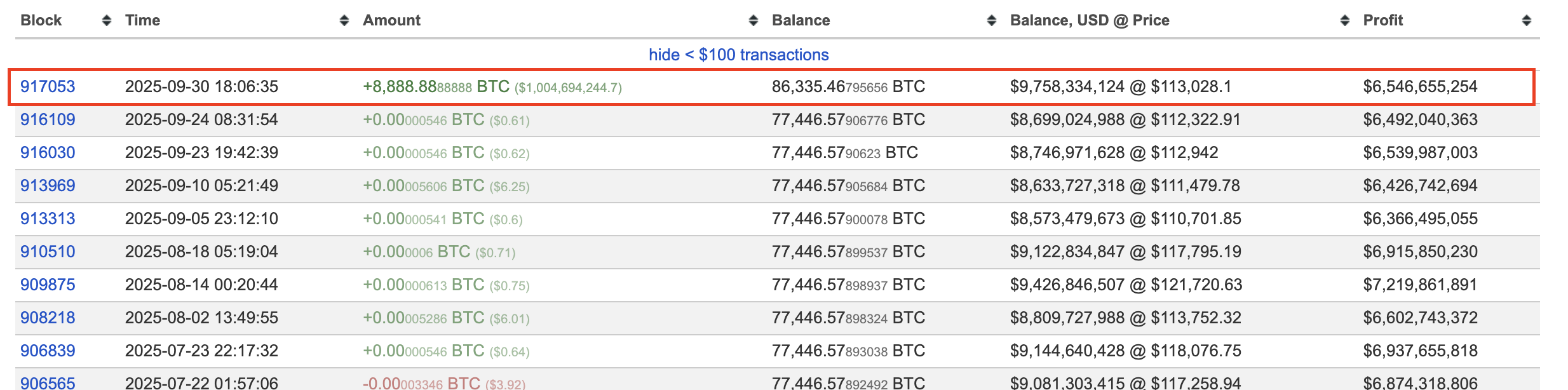Select block 909875 link
Image resolution: width=1568 pixels, height=390 pixels.
click(x=48, y=285)
